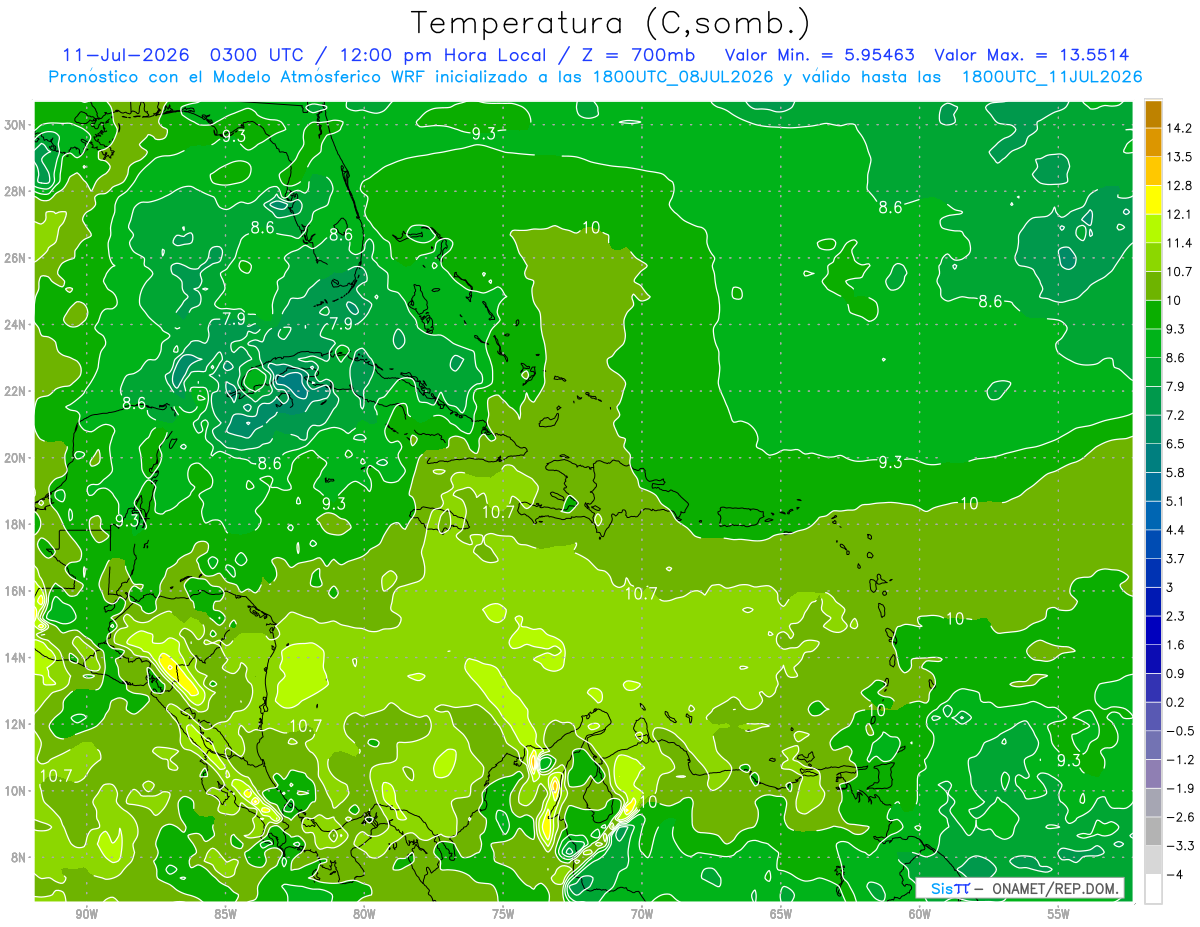Click the "Valor Max. = 13.5514" readout

(1032, 55)
